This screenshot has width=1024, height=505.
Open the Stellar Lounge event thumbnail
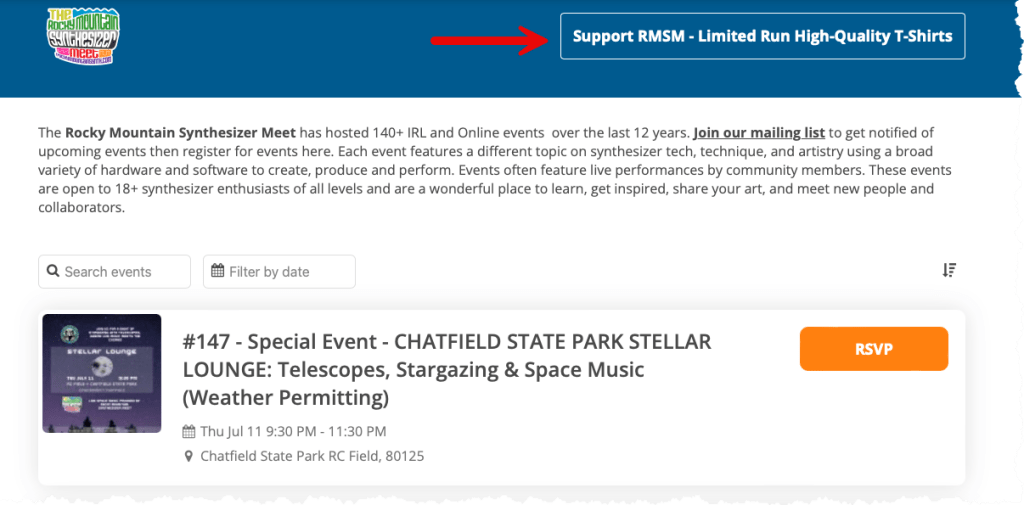tap(102, 373)
